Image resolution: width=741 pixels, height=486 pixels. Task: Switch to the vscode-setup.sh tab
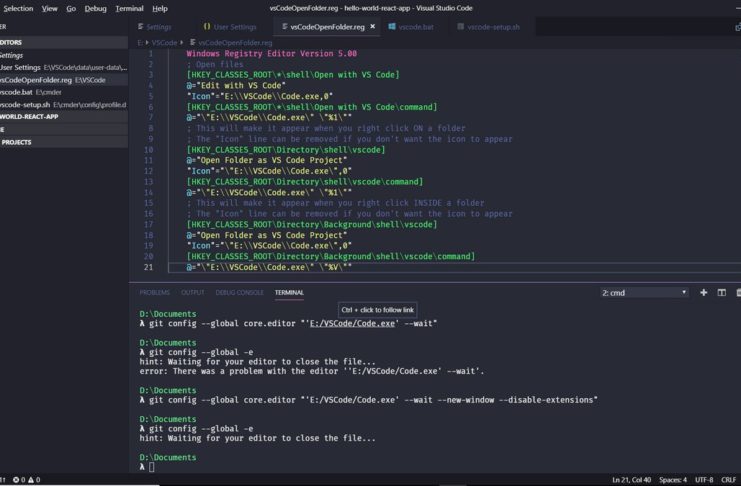tap(493, 27)
